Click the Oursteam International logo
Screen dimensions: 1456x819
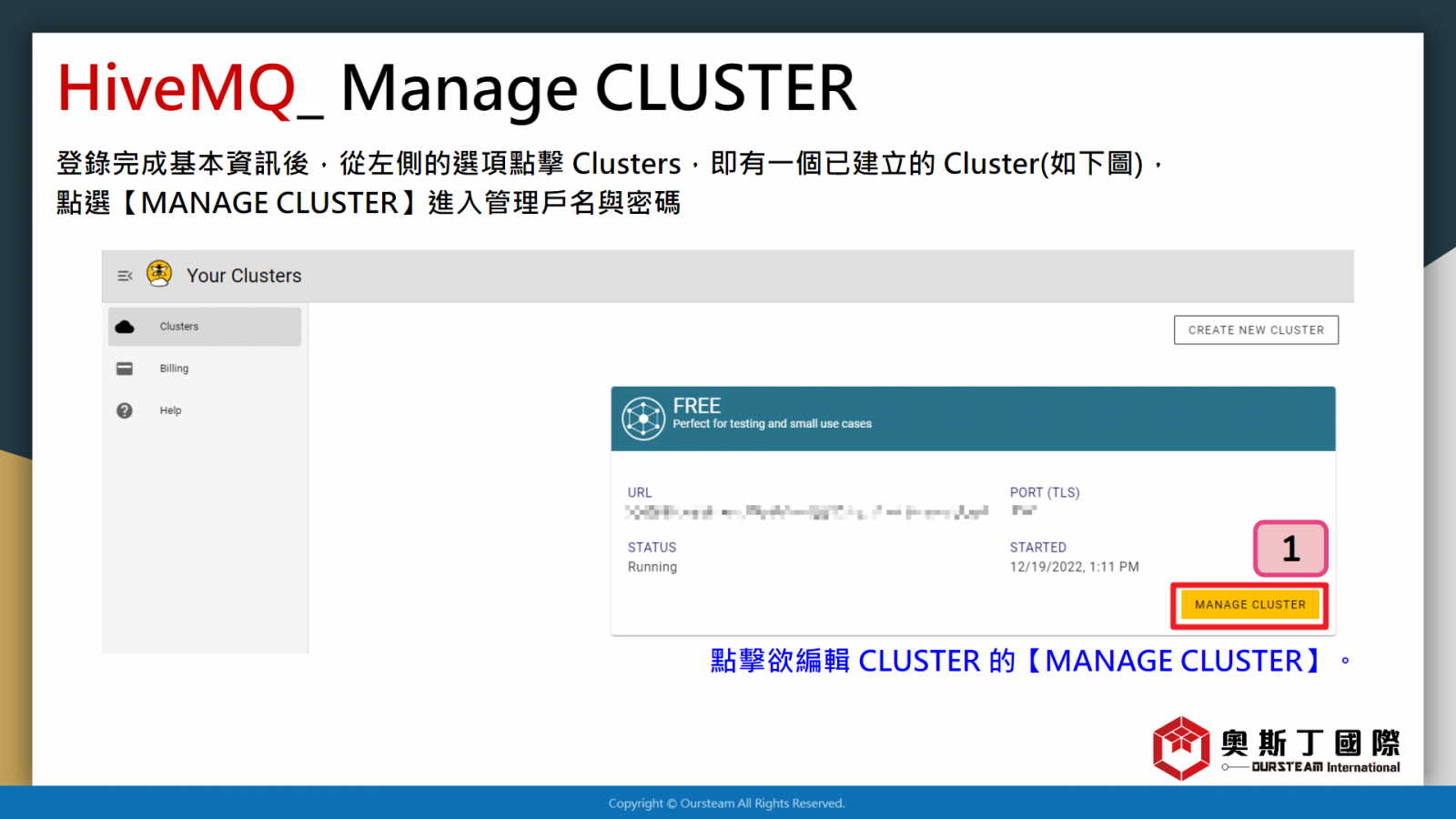pyautogui.click(x=1276, y=748)
